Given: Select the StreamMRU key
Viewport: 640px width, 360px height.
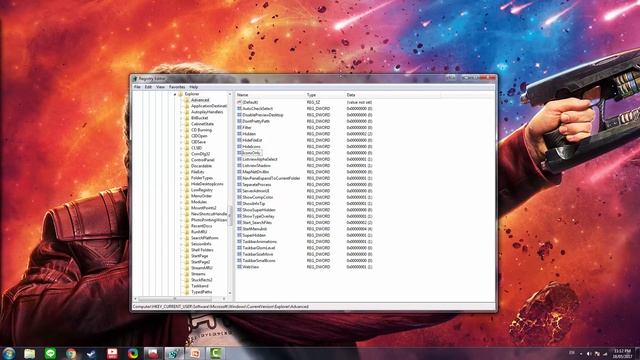Looking at the screenshot, I should (x=202, y=268).
